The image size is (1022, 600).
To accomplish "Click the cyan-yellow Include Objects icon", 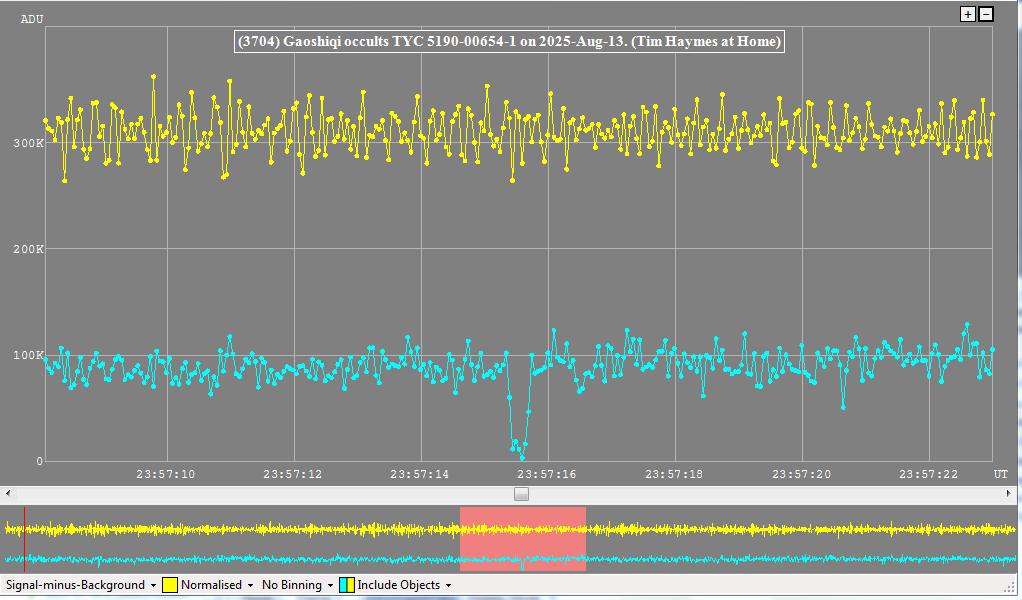I will tap(346, 585).
